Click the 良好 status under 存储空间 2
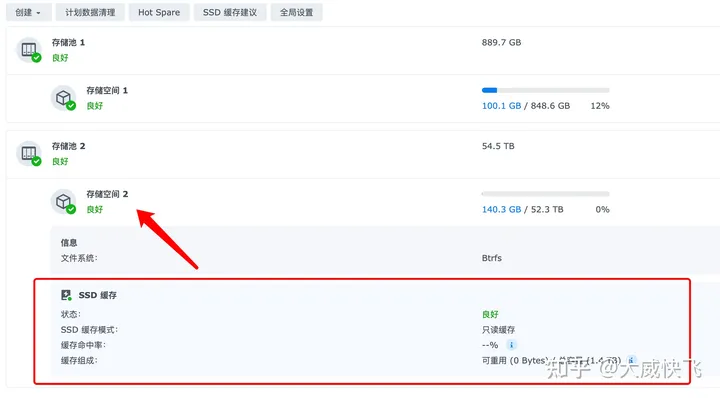720x398 pixels. 95,209
